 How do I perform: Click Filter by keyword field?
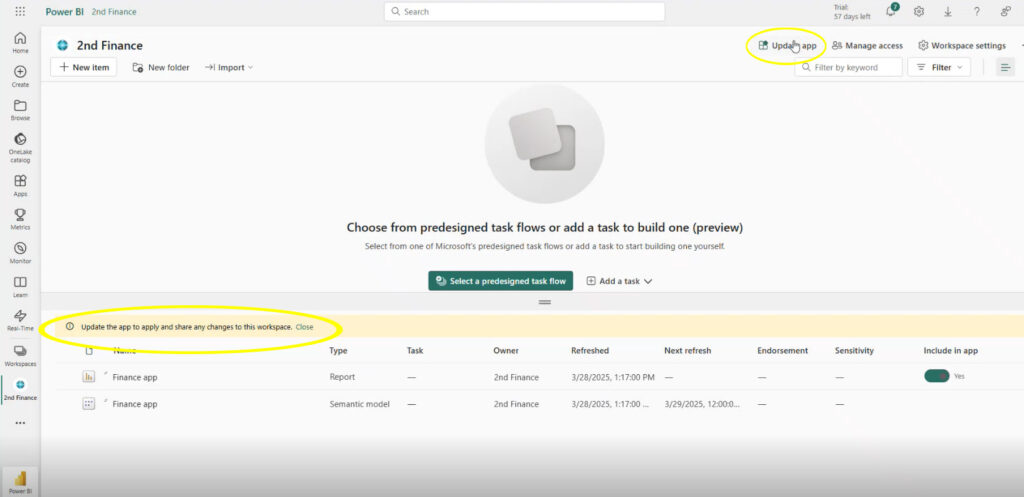848,67
